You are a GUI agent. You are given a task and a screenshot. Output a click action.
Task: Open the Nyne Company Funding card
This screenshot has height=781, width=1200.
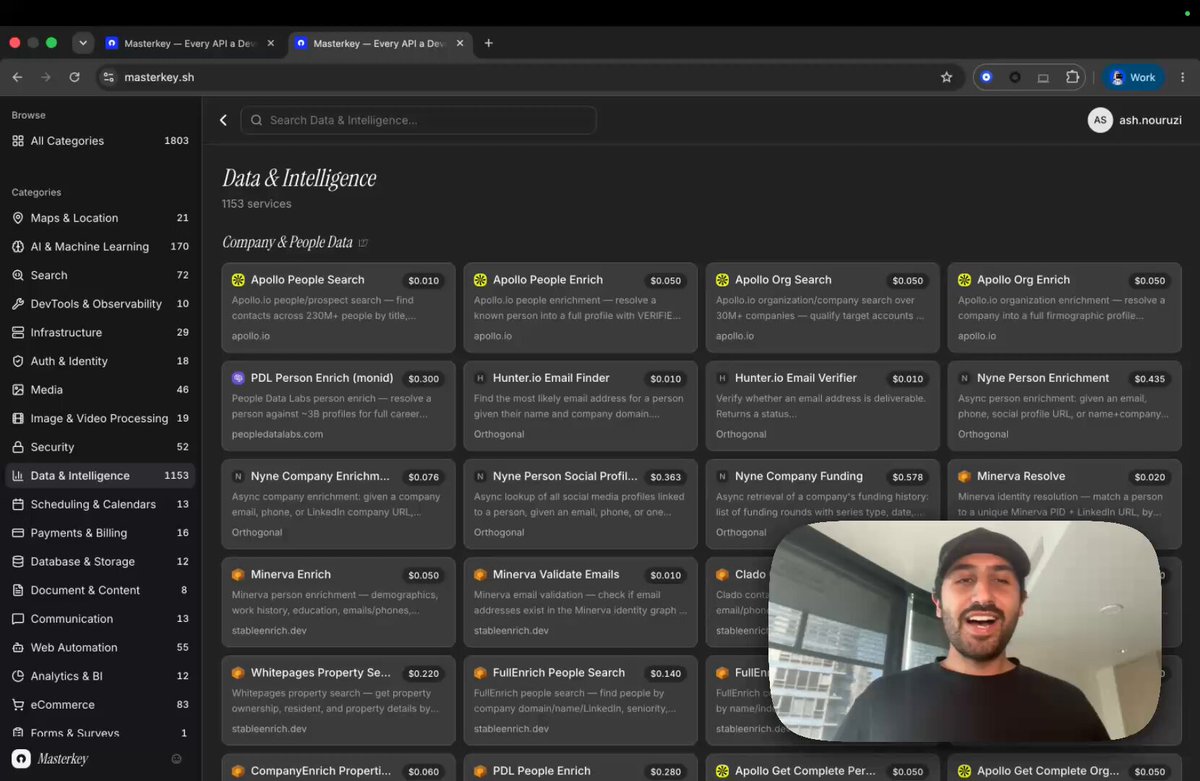point(822,504)
